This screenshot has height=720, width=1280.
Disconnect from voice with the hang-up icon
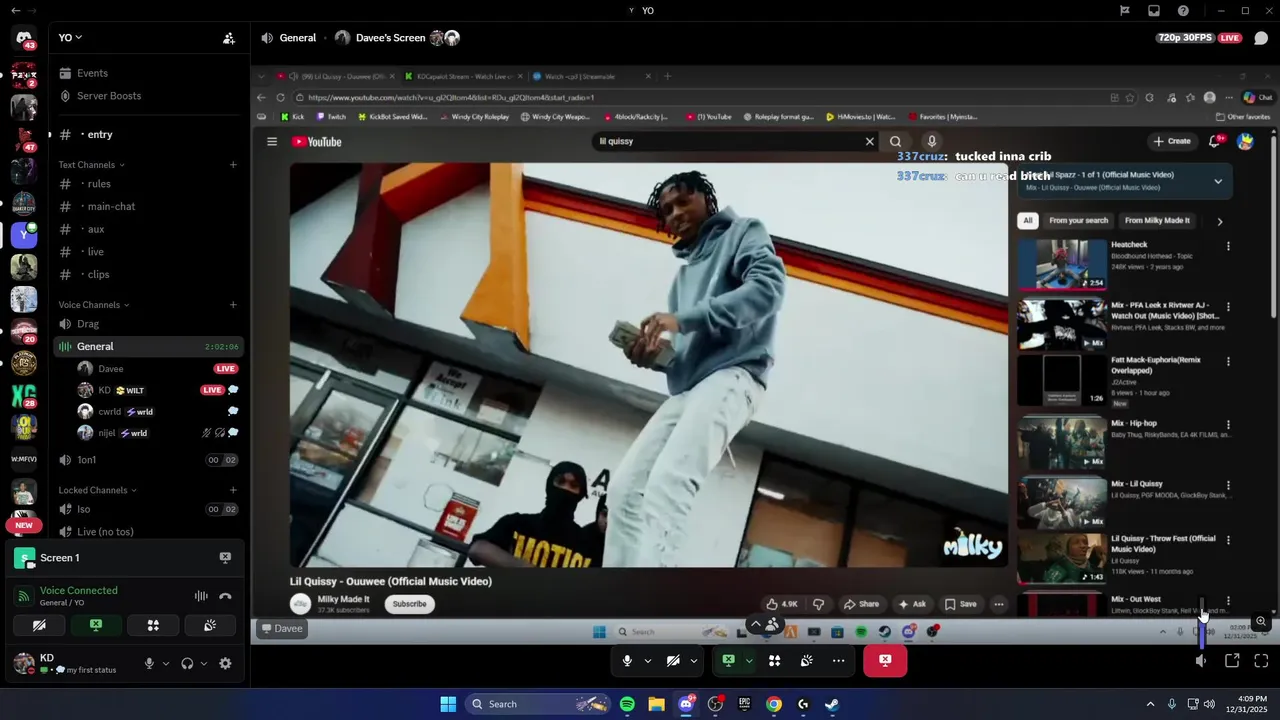pos(225,596)
